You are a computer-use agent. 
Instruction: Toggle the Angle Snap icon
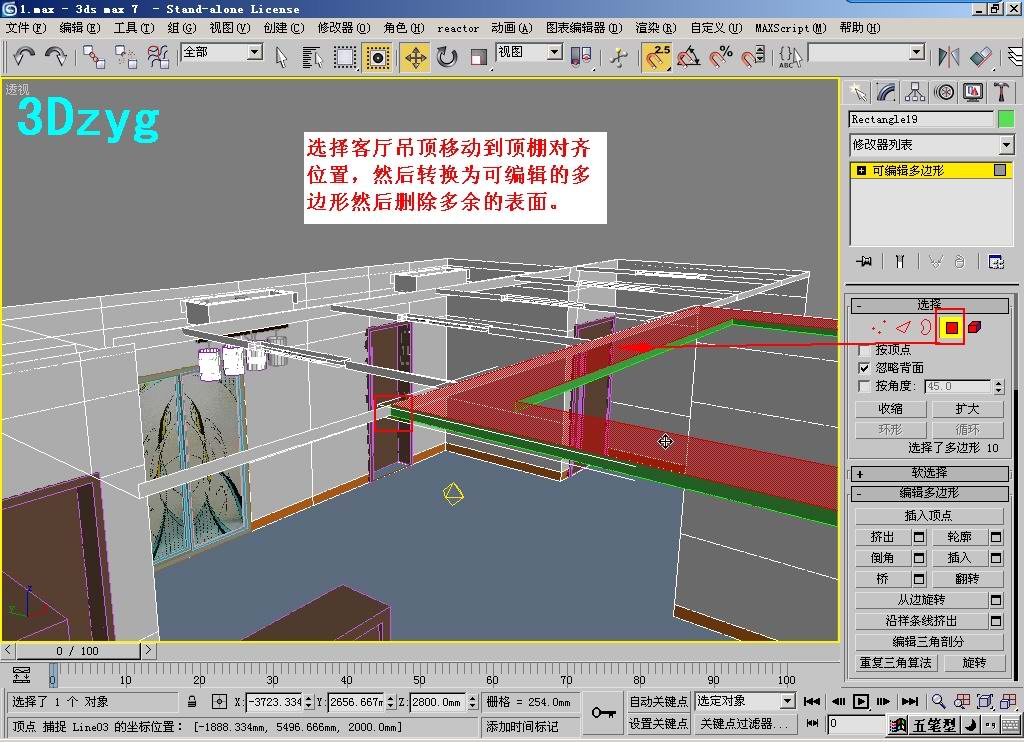tap(688, 57)
